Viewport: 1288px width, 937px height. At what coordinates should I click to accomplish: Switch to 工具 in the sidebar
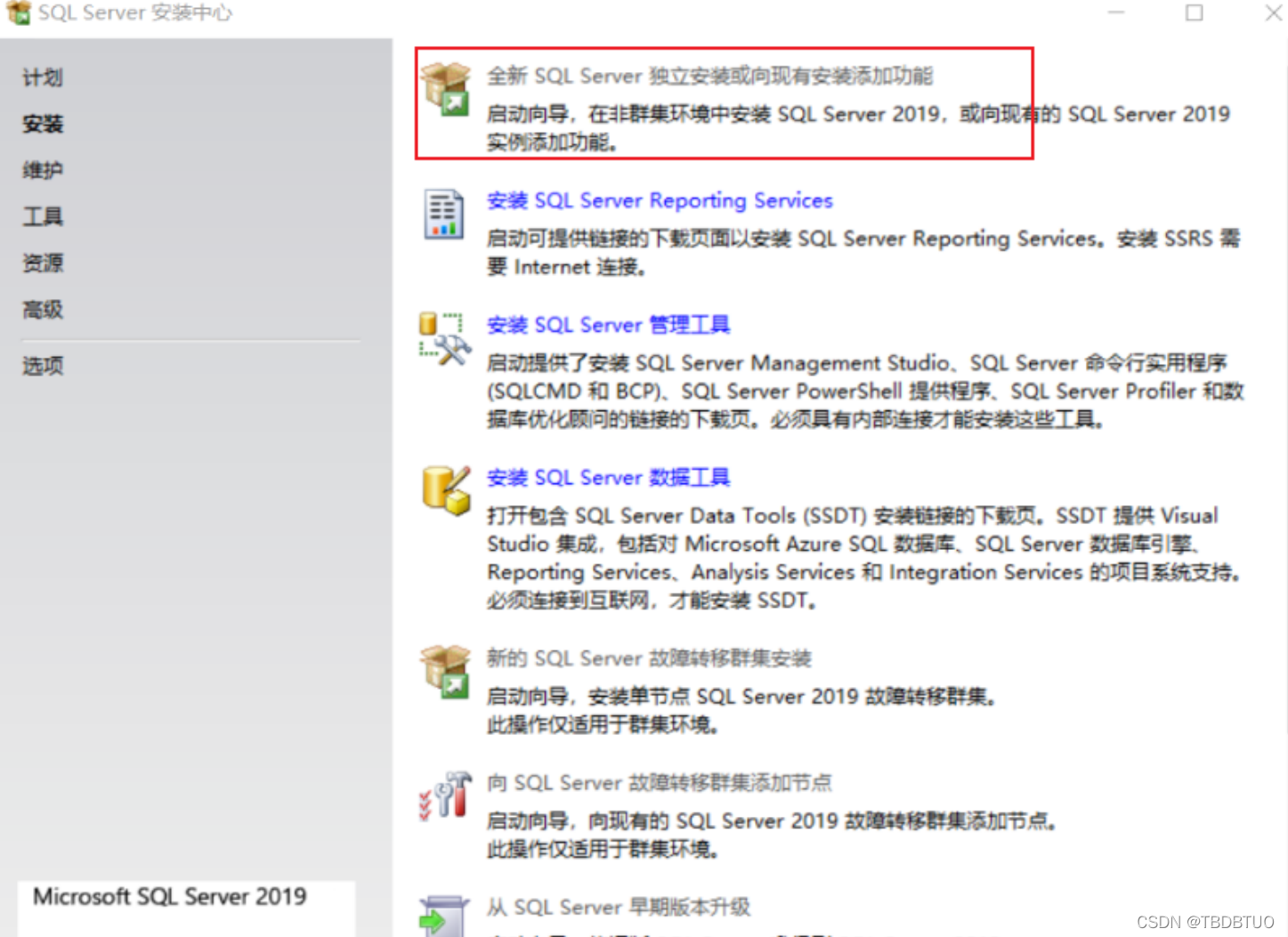43,216
